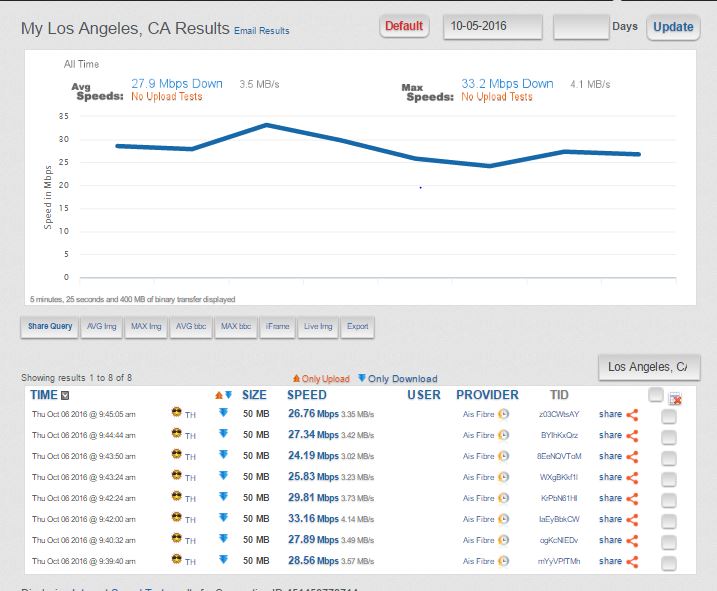Click the share icon for the 26.76 Mbps result
This screenshot has height=591, width=717.
tap(632, 414)
